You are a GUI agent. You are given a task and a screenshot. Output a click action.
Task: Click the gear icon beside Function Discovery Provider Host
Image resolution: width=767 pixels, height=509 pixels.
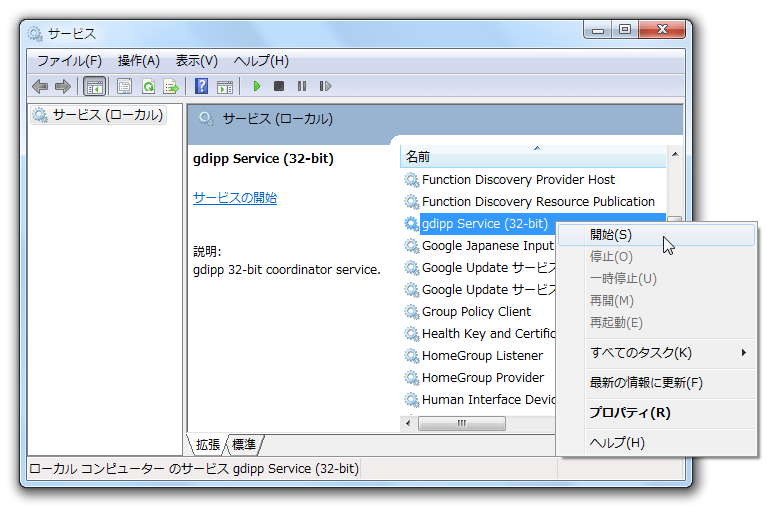(412, 180)
